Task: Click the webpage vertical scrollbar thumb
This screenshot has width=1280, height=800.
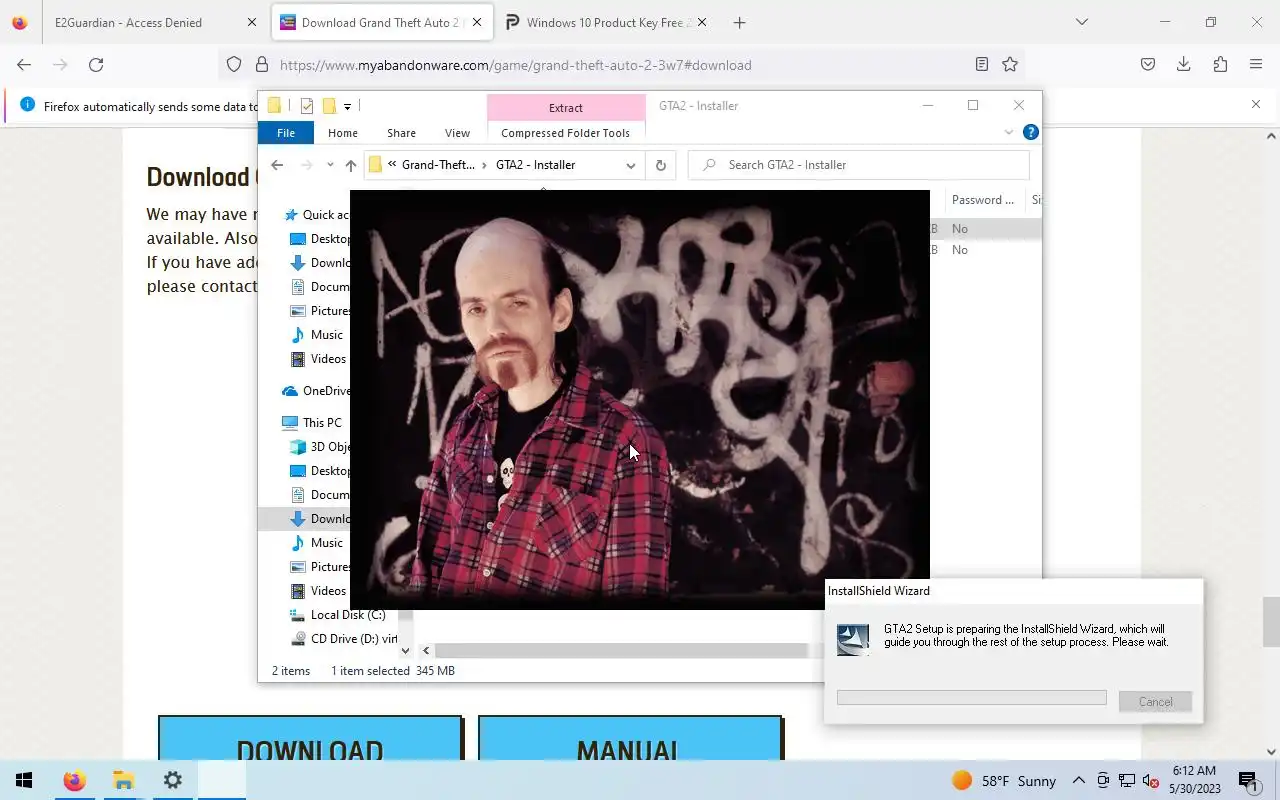Action: (x=1271, y=621)
